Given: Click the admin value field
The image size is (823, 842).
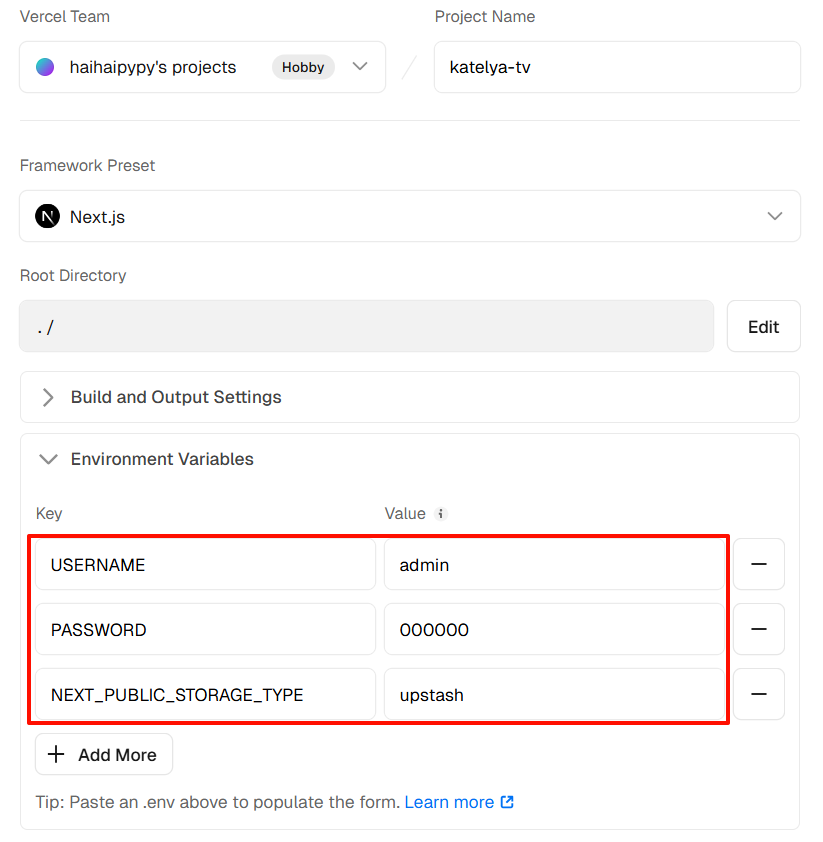Looking at the screenshot, I should tap(553, 565).
